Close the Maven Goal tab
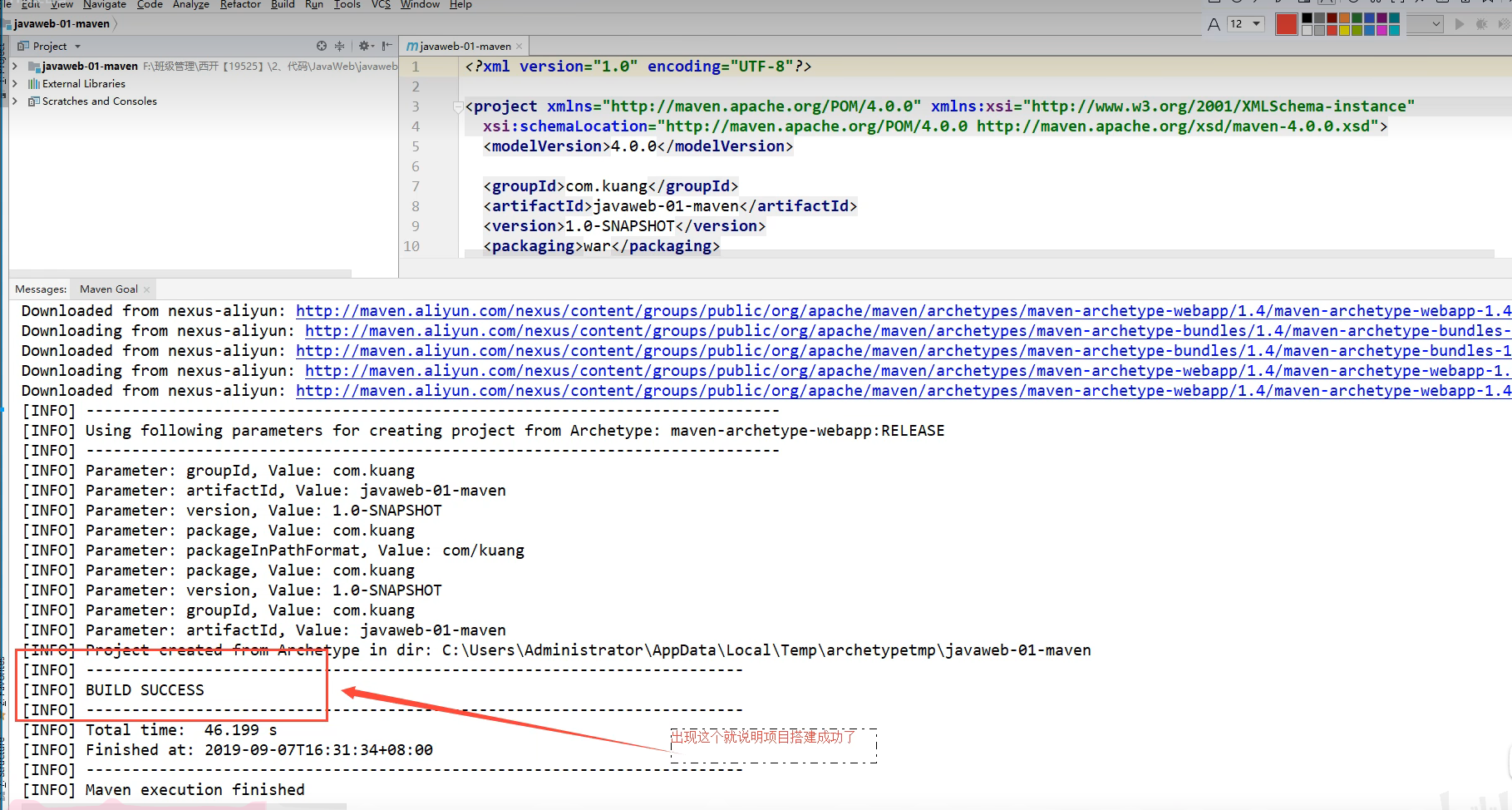The image size is (1512, 810). tap(147, 290)
